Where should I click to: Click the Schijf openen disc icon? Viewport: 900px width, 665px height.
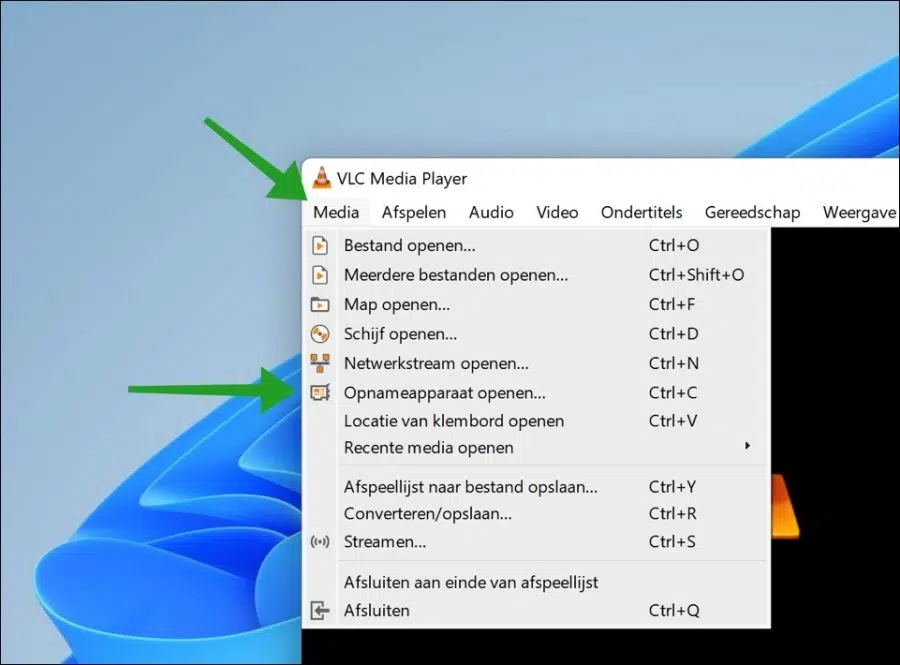tap(320, 334)
